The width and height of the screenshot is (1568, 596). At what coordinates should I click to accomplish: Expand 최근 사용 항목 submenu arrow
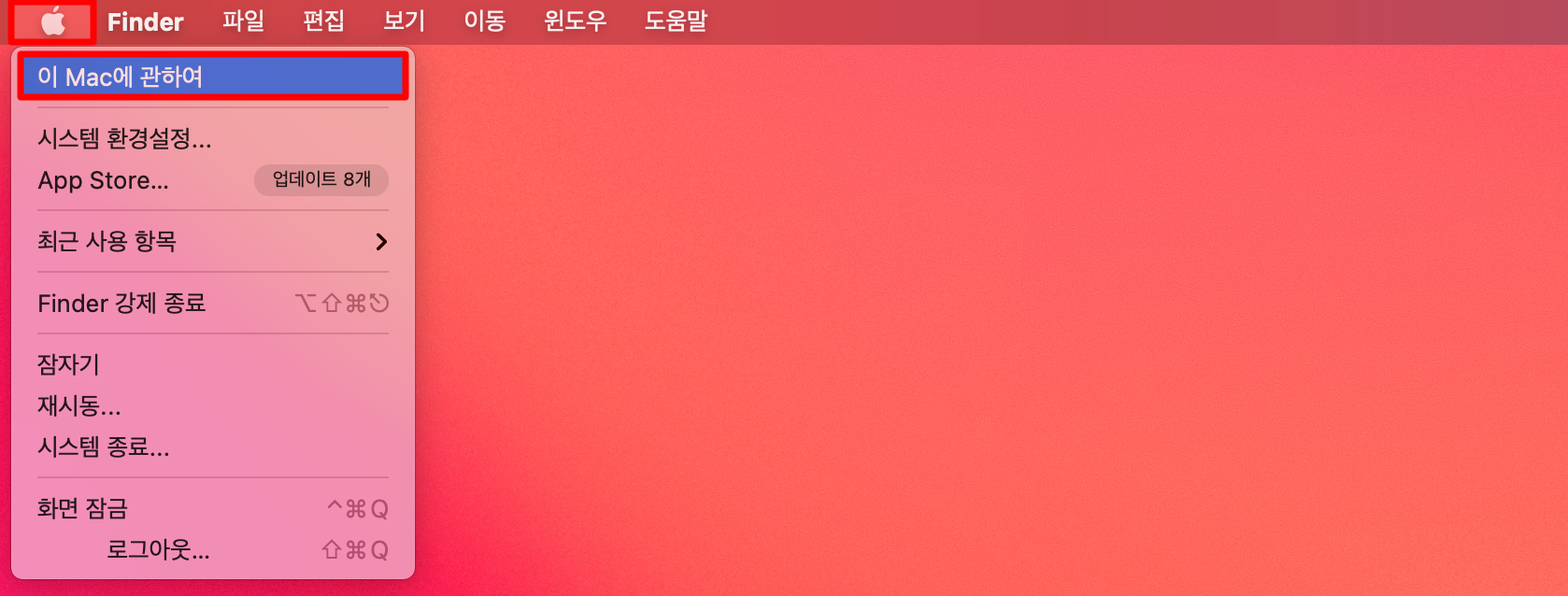[380, 242]
